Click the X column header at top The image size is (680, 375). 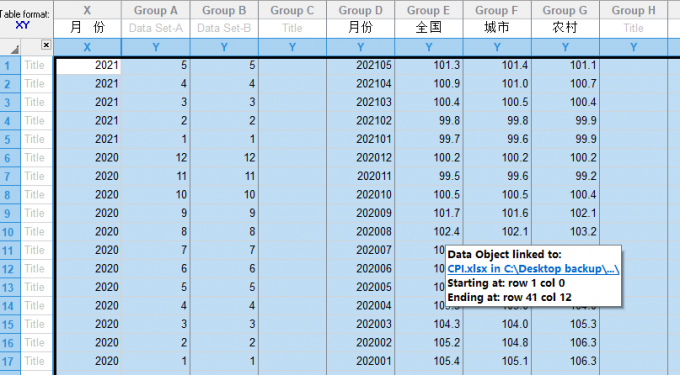(87, 10)
